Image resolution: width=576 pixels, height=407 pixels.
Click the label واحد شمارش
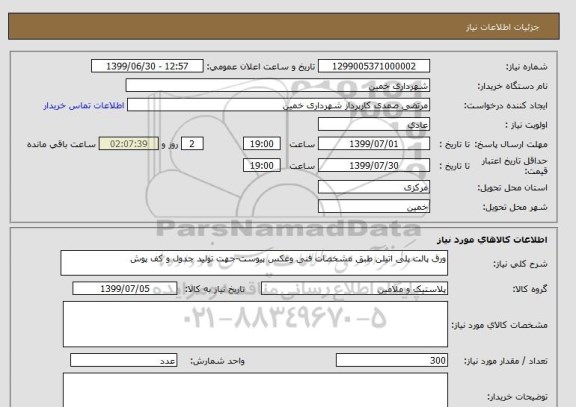click(x=217, y=361)
